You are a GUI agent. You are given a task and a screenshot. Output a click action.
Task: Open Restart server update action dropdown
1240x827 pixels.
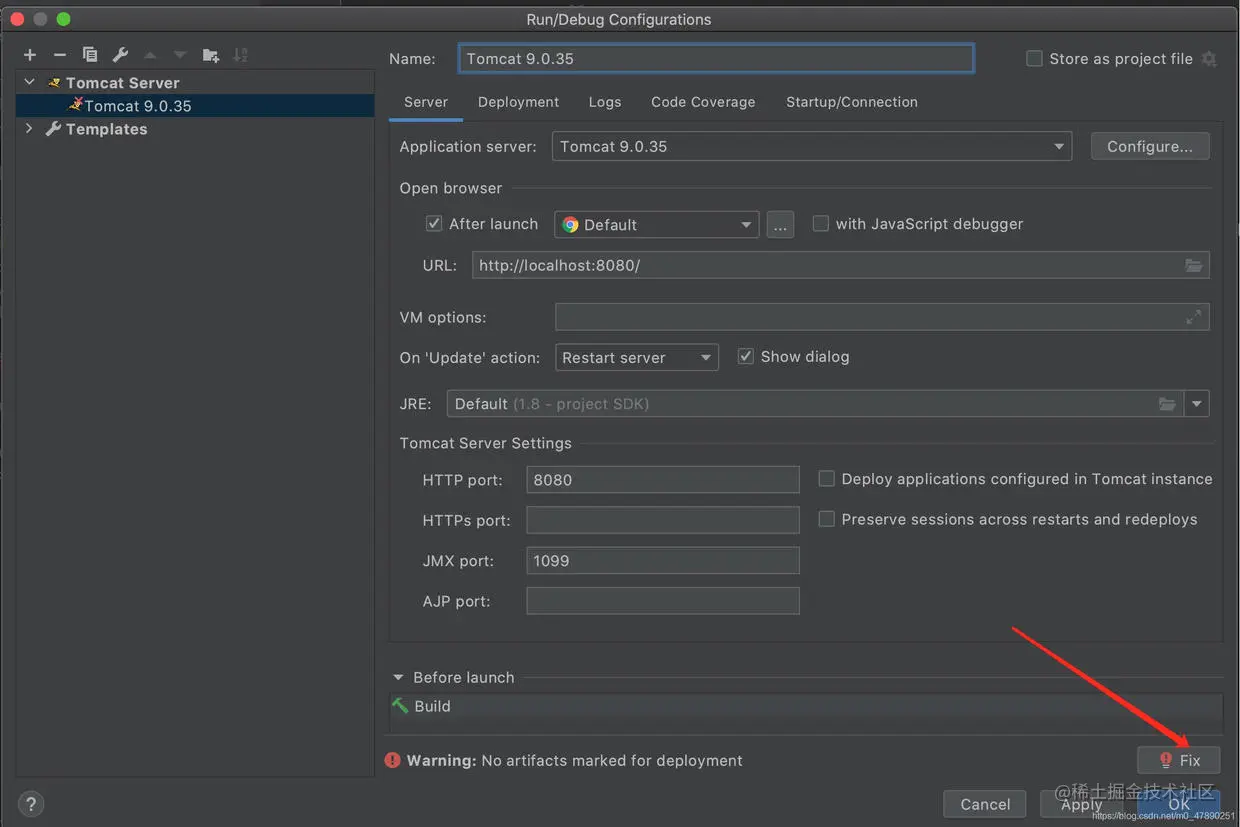637,357
